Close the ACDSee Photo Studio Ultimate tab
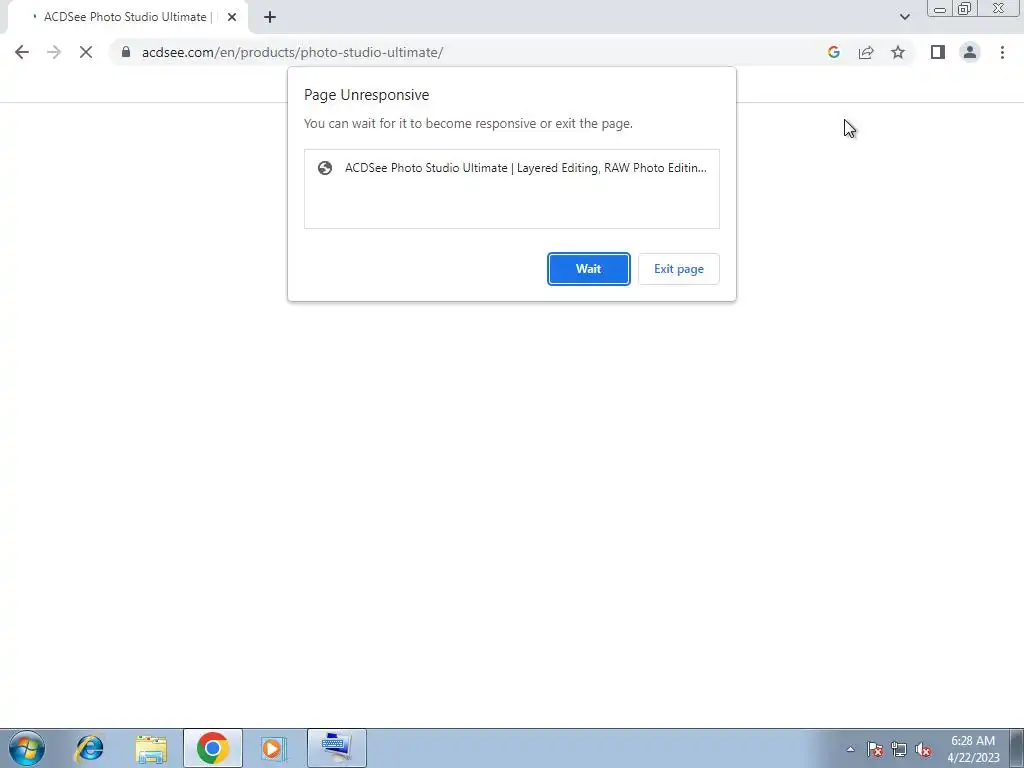The width and height of the screenshot is (1024, 768). [x=232, y=17]
